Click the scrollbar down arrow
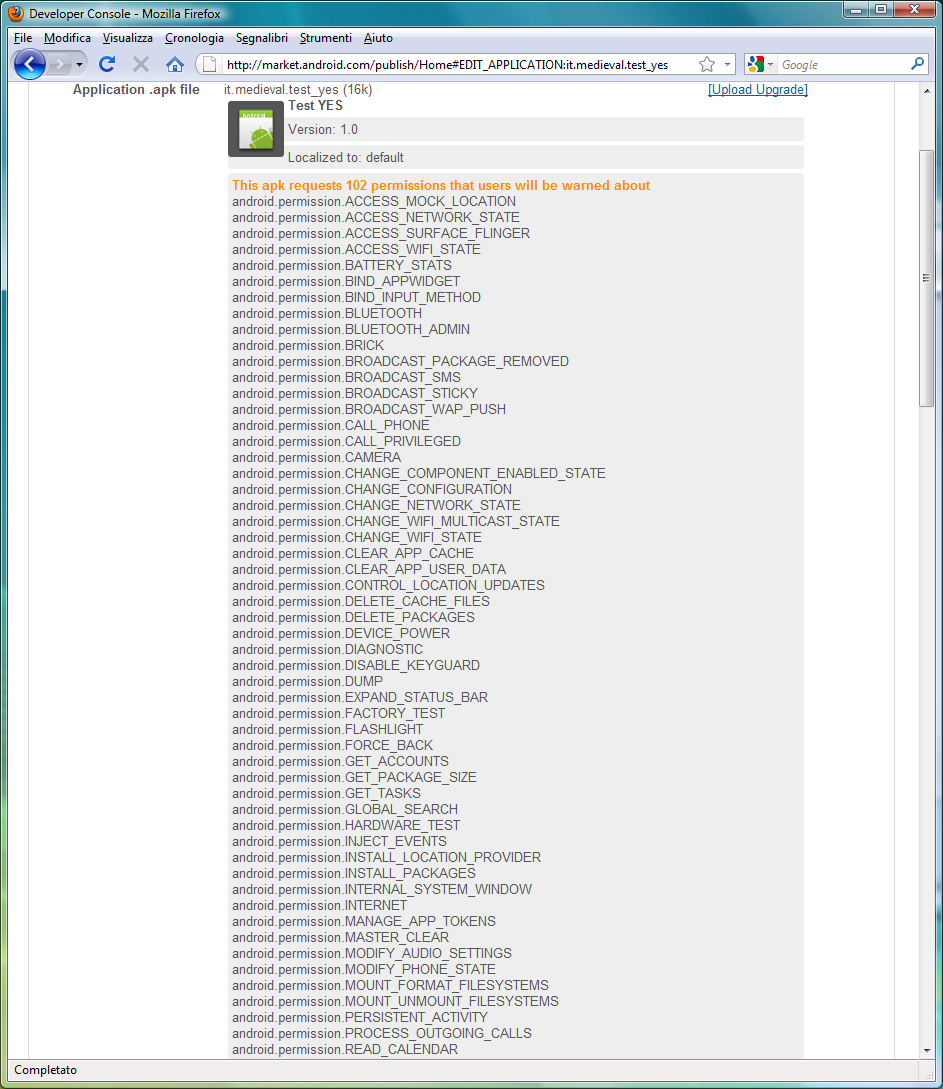Viewport: 943px width, 1089px height. click(x=926, y=1051)
